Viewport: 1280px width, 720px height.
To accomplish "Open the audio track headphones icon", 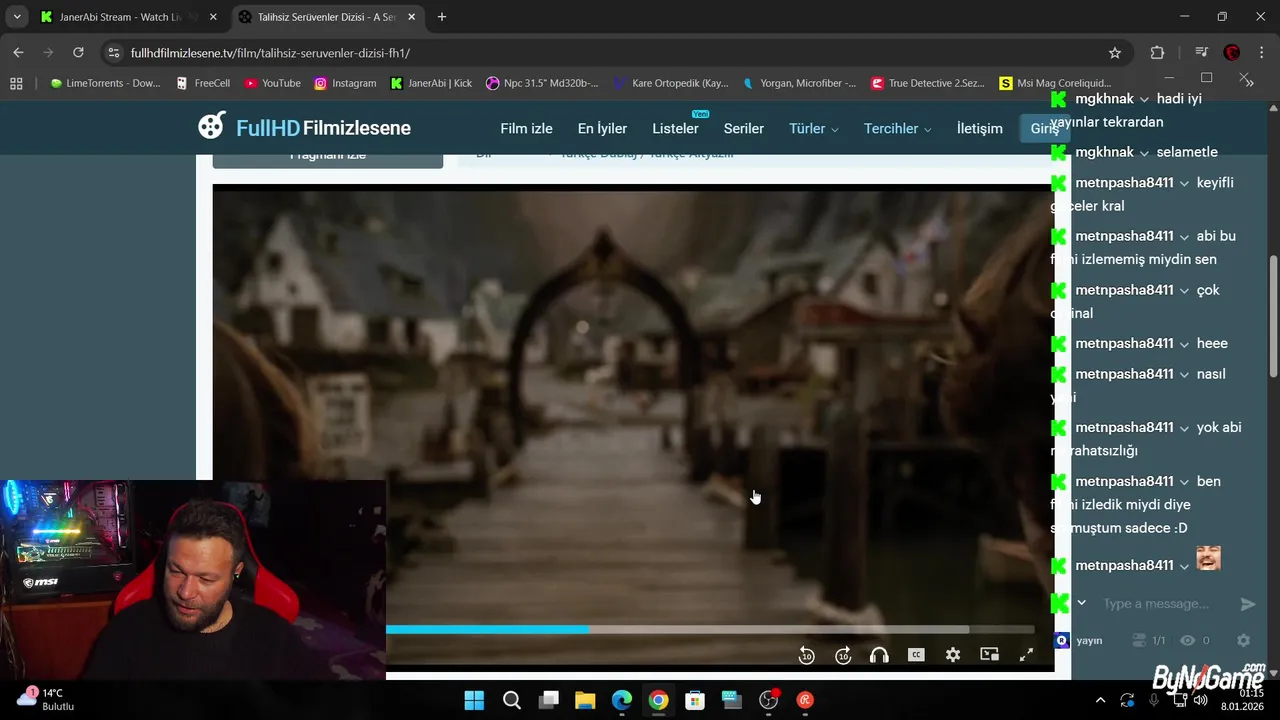I will tap(879, 655).
